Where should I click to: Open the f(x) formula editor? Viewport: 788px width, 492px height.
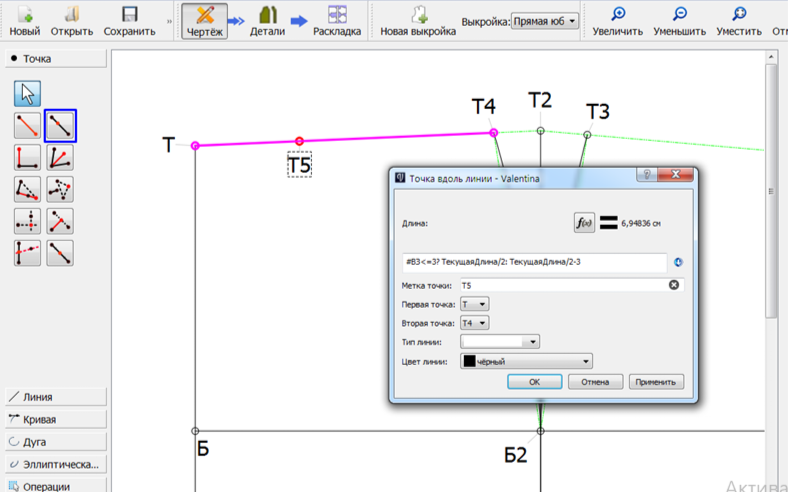pyautogui.click(x=584, y=223)
